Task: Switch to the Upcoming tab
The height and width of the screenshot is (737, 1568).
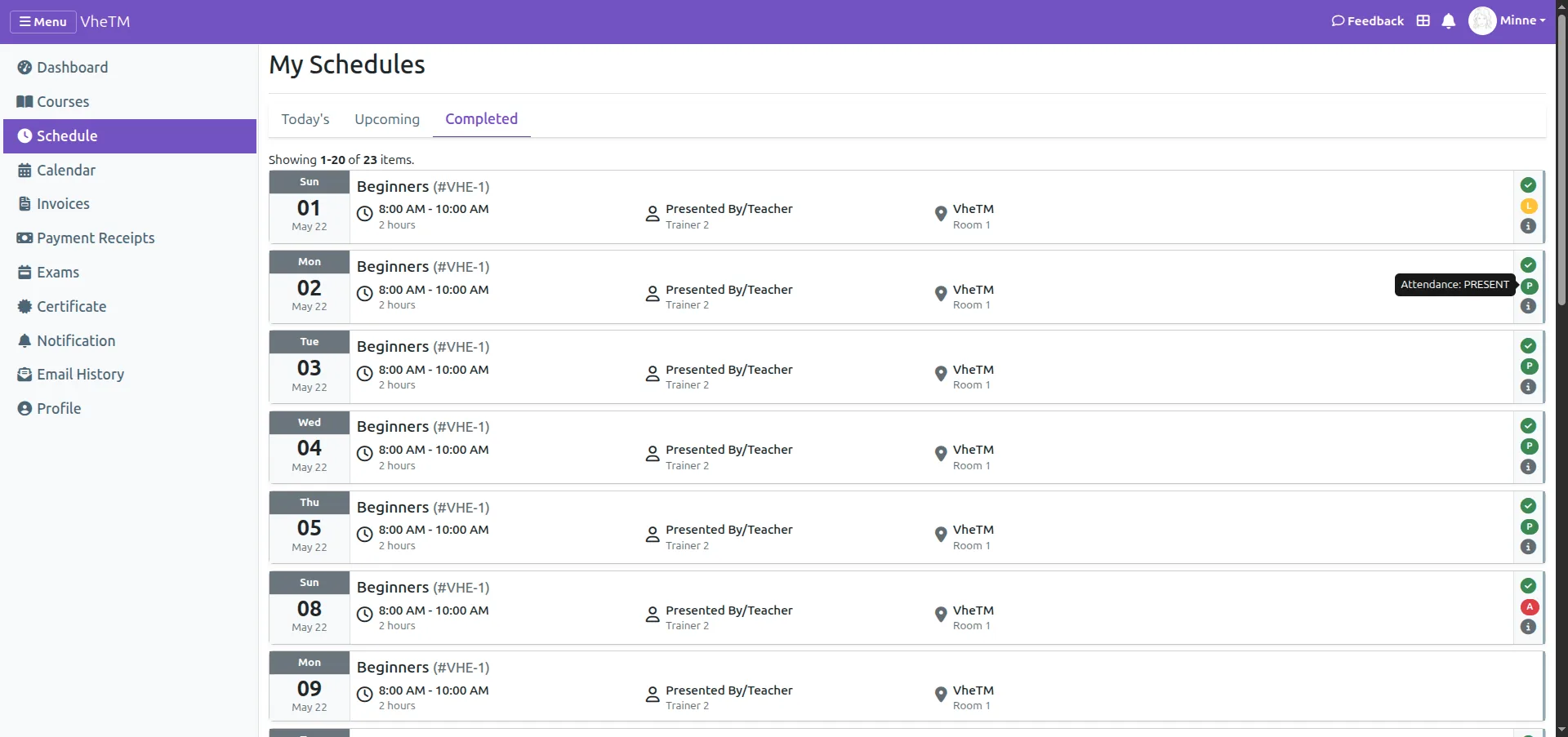Action: coord(387,119)
